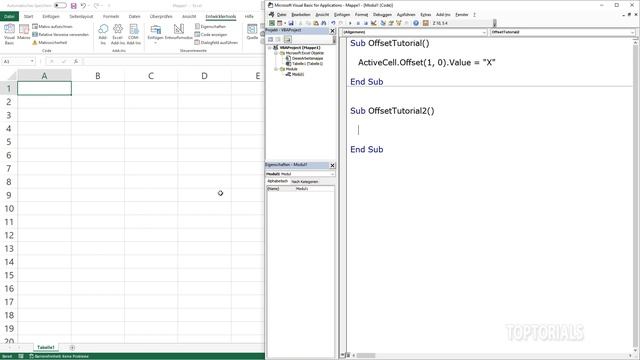Collapse the Module folder node
The image size is (640, 360).
[276, 69]
